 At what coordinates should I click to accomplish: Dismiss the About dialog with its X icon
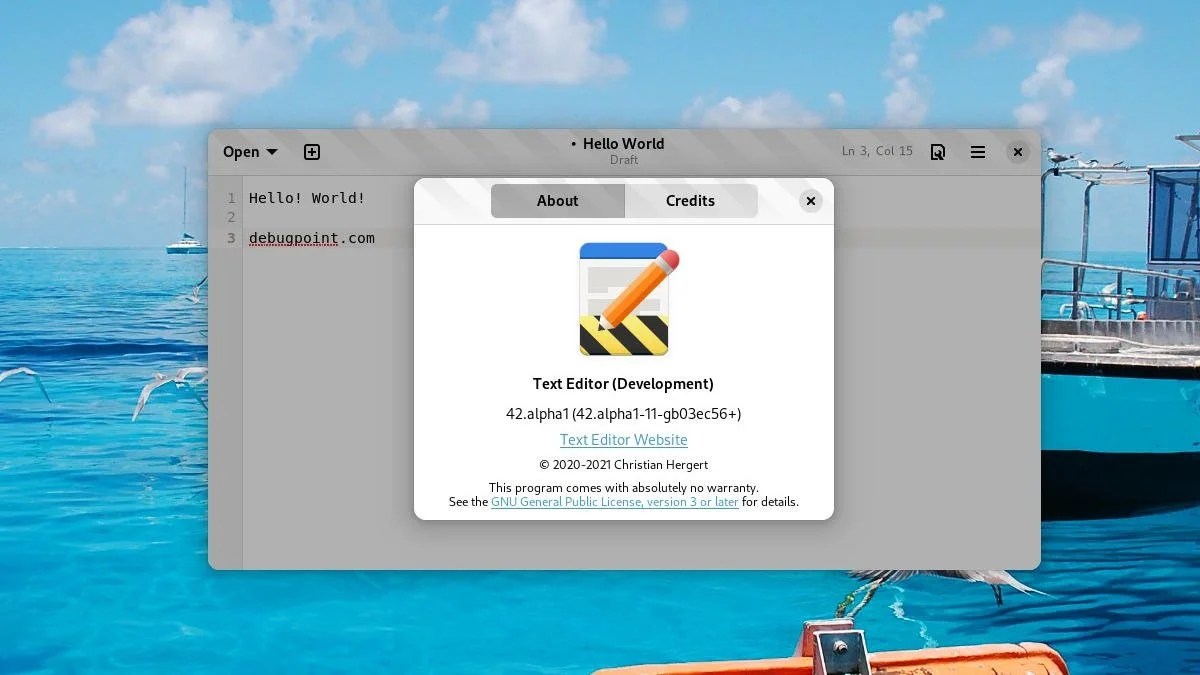coord(810,201)
